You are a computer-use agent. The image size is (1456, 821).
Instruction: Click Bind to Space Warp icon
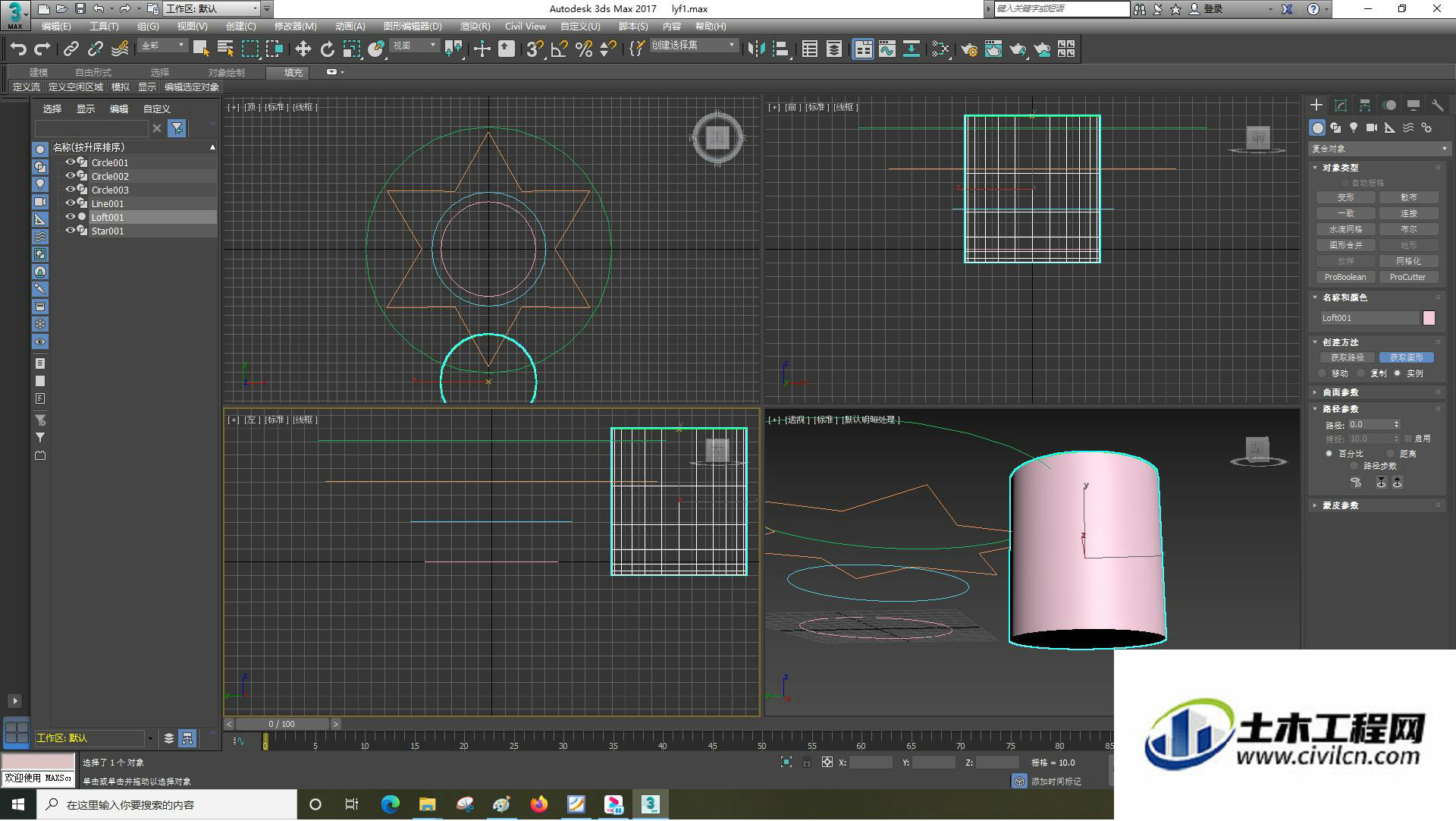point(120,49)
